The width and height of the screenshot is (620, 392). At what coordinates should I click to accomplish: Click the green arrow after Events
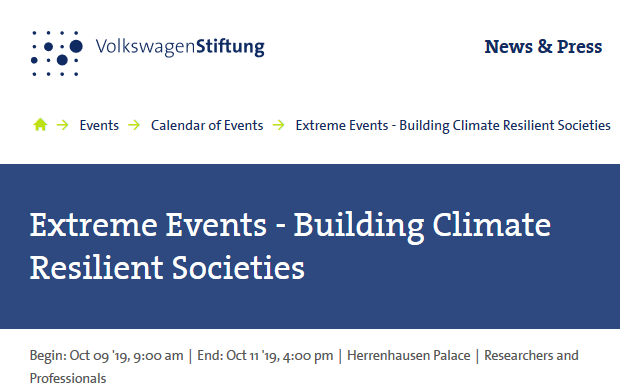pos(134,125)
